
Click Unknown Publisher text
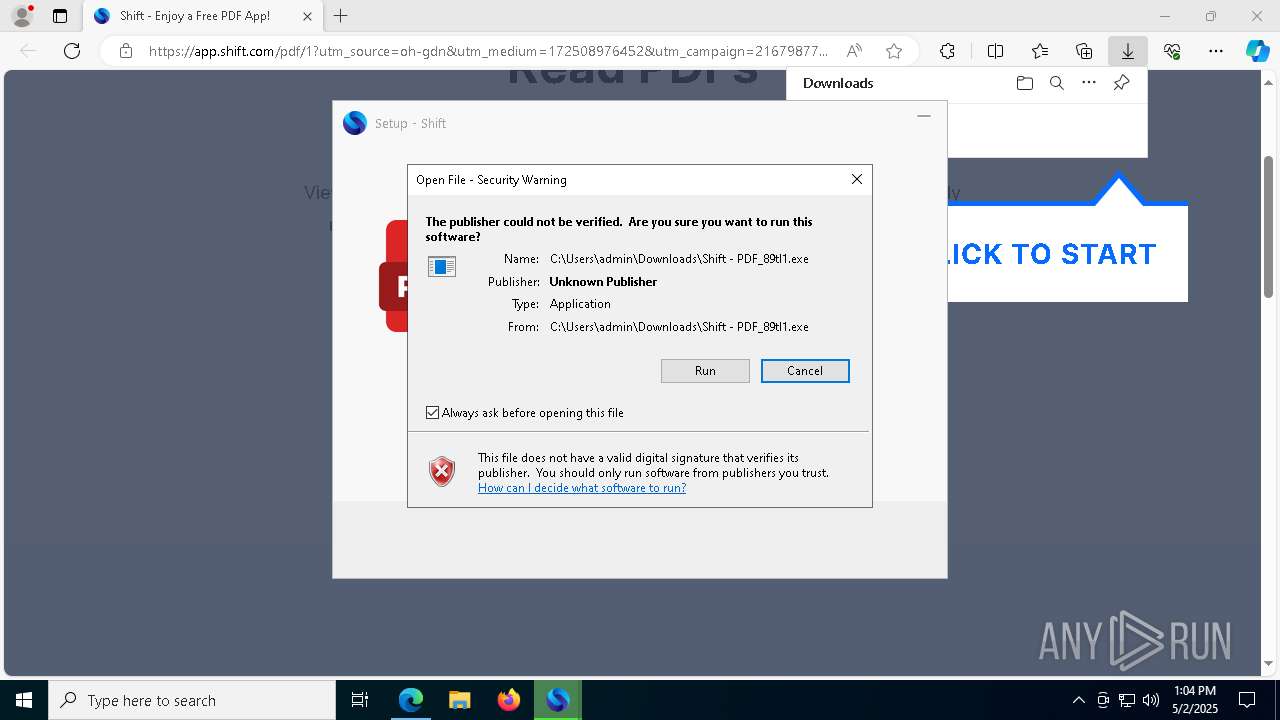point(603,282)
